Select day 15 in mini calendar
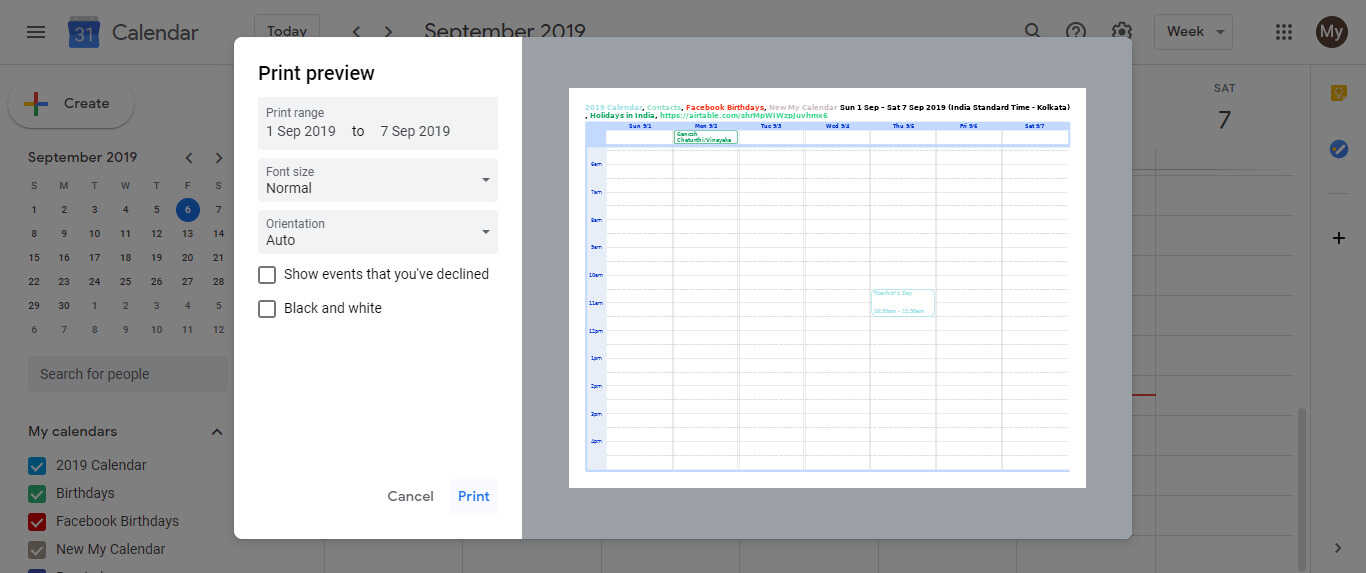The image size is (1366, 573). (x=34, y=257)
